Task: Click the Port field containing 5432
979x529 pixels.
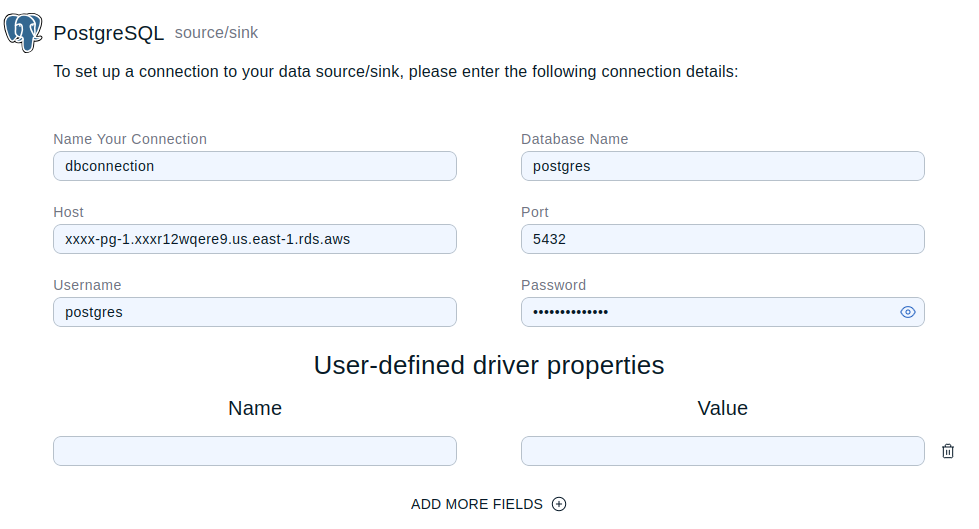Action: (x=722, y=239)
